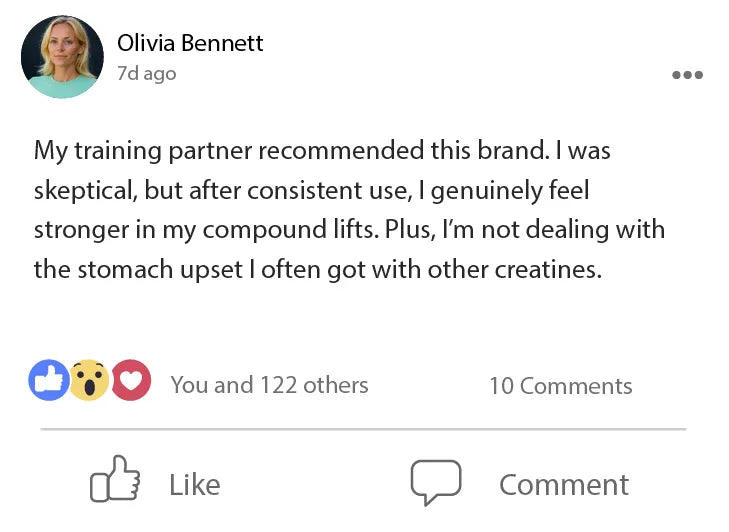Open the three-dot post options menu
729x532 pixels.
tap(687, 75)
